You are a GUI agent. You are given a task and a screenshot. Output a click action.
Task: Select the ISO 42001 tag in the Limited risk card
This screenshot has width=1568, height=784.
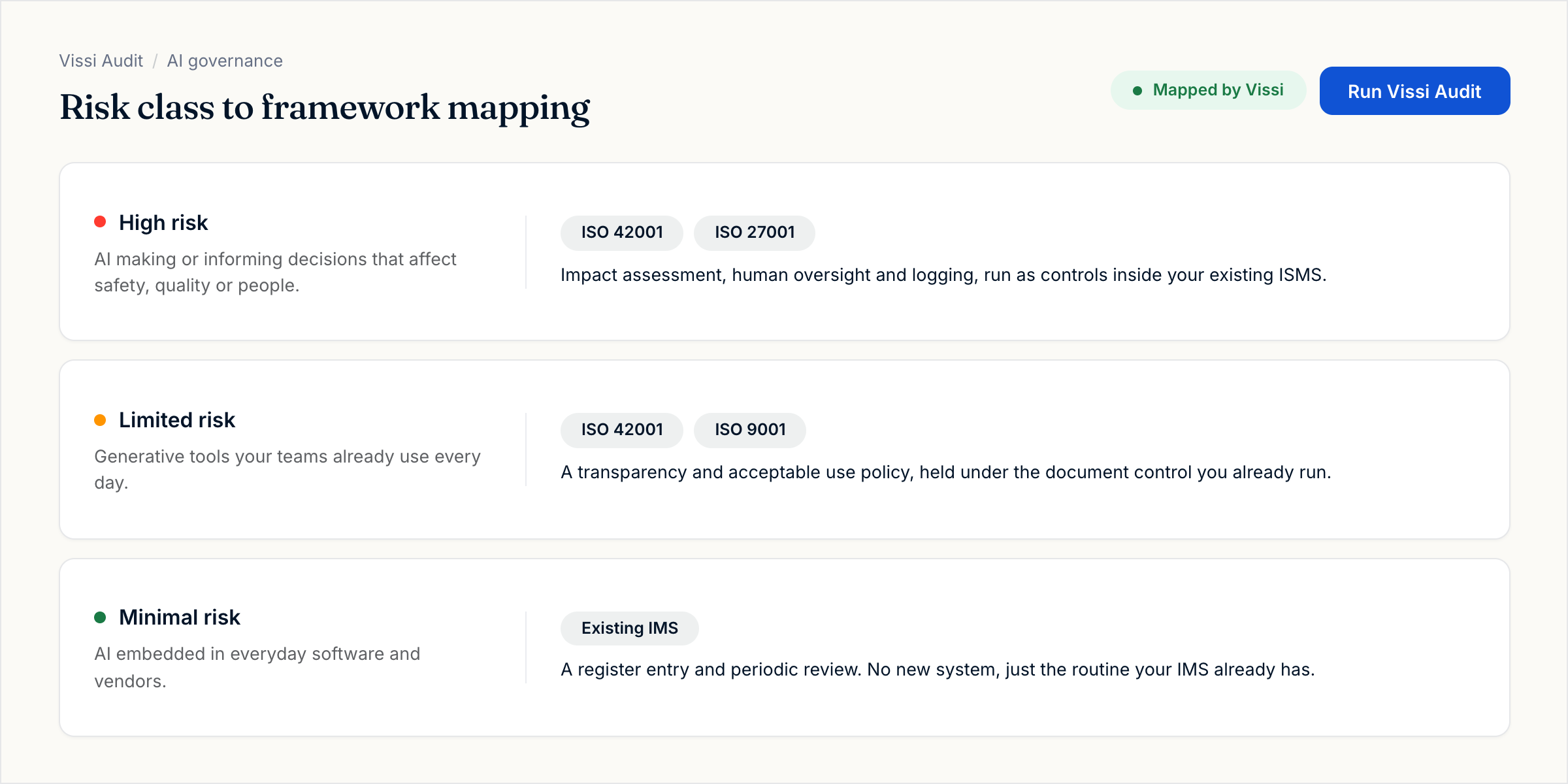pyautogui.click(x=622, y=430)
